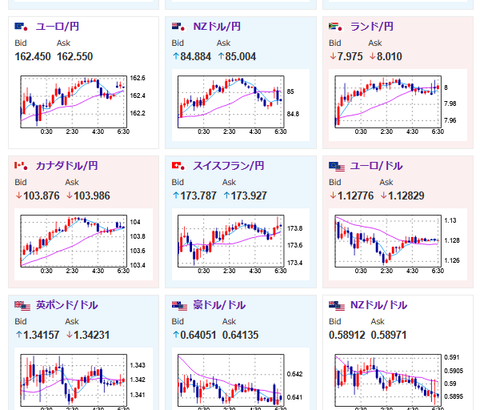The image size is (480, 410).
Task: Open the カナダドル/円 pair link
Action: (67, 166)
